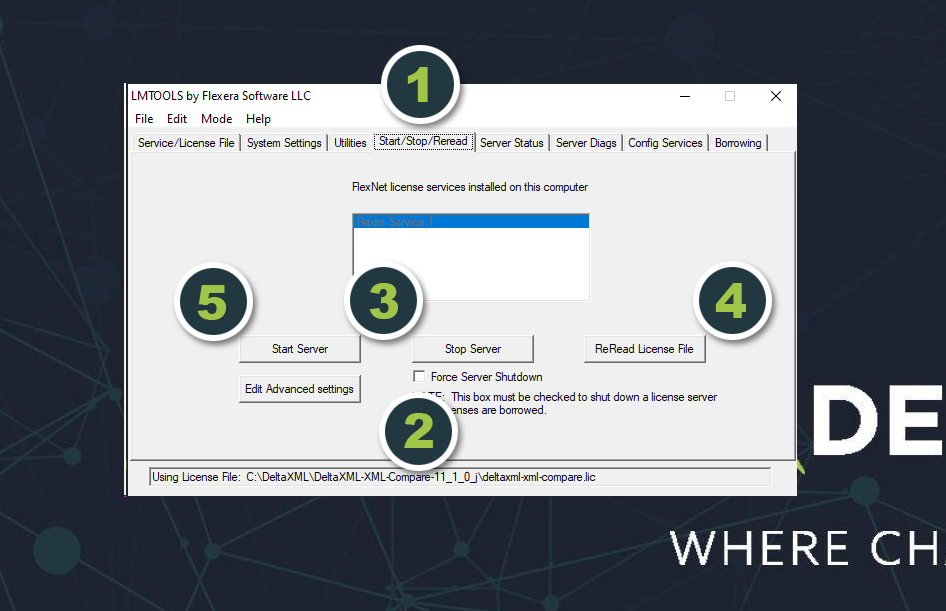Switch to the Service/License File tab

pos(186,143)
